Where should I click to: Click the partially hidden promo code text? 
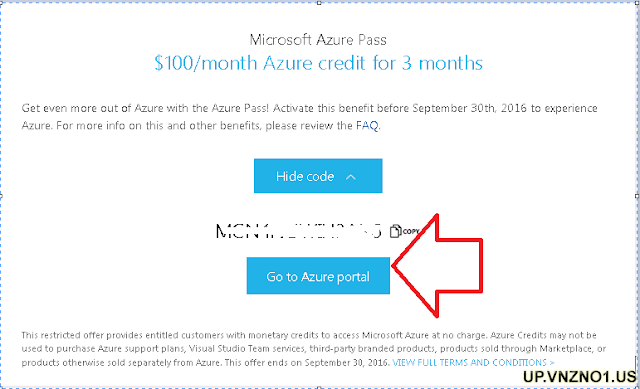click(x=298, y=231)
